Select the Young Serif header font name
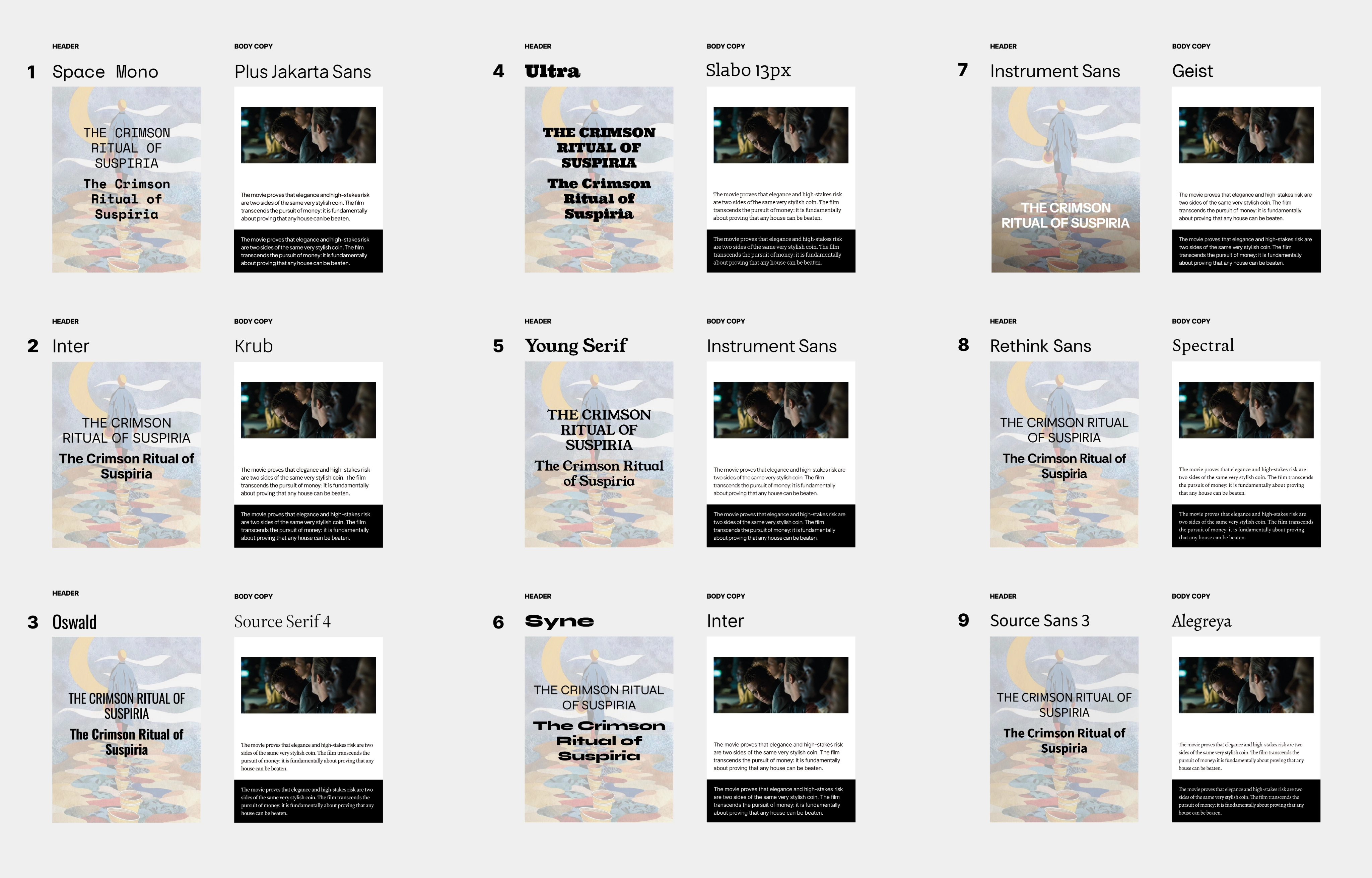 click(x=576, y=345)
